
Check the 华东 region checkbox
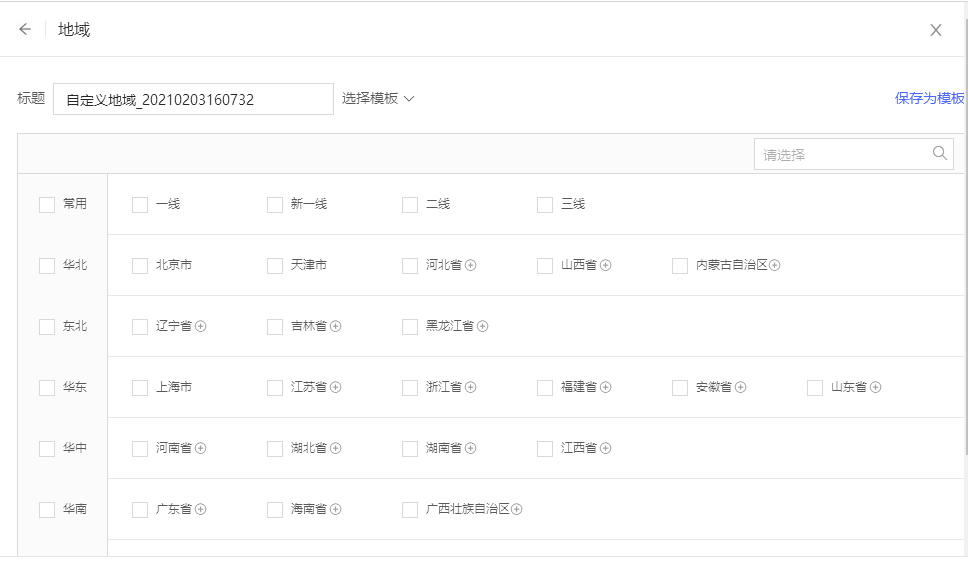click(x=47, y=388)
